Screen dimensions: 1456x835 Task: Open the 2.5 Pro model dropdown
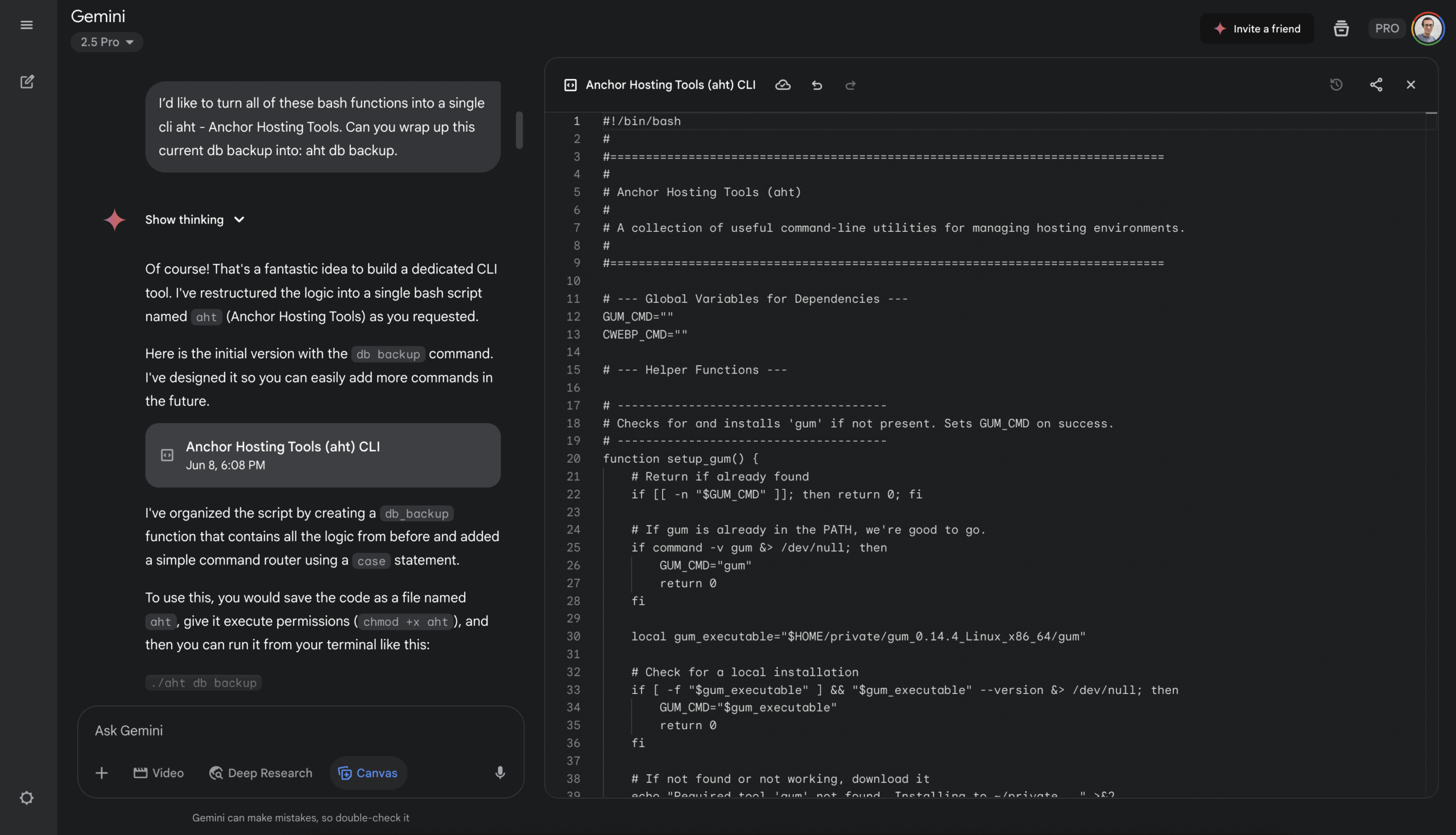(107, 42)
